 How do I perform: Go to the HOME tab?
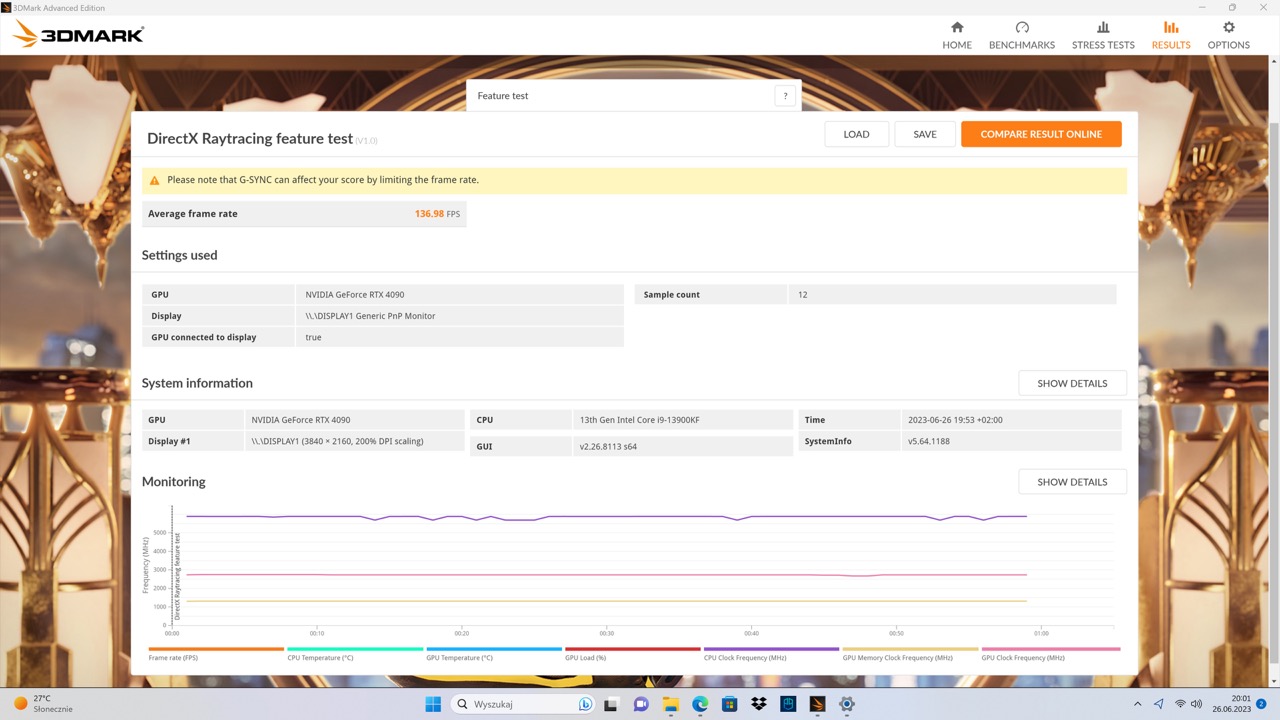(957, 35)
